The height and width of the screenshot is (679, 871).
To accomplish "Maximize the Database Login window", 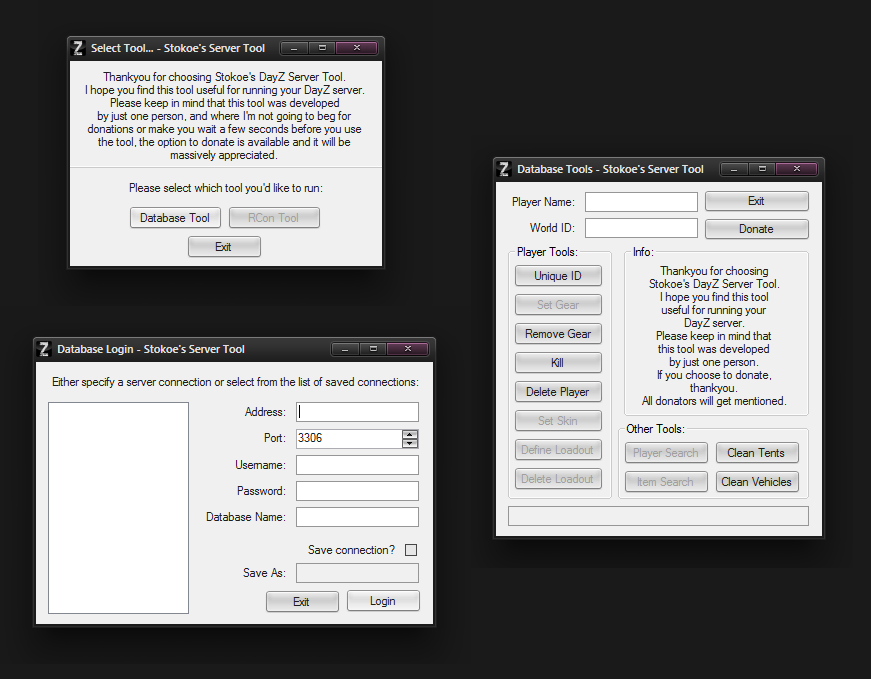I will [x=373, y=349].
